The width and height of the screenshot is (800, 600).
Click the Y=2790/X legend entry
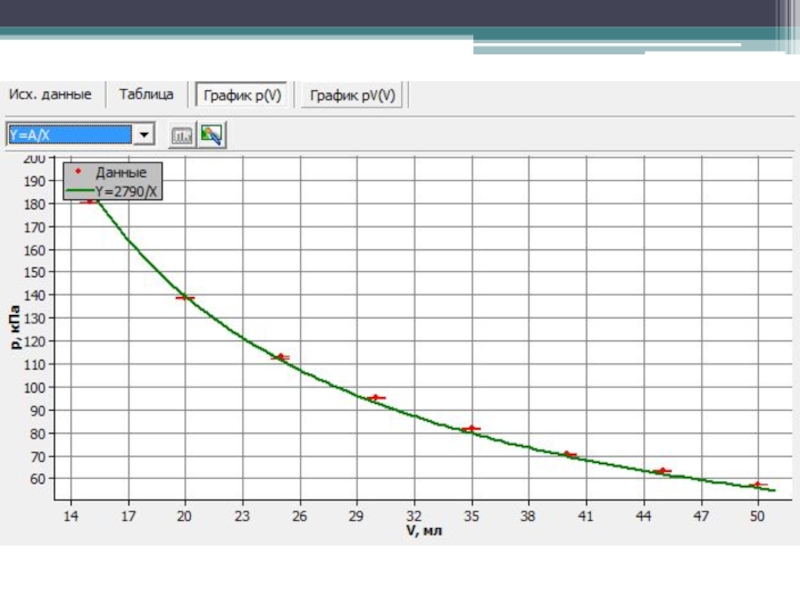coord(126,188)
